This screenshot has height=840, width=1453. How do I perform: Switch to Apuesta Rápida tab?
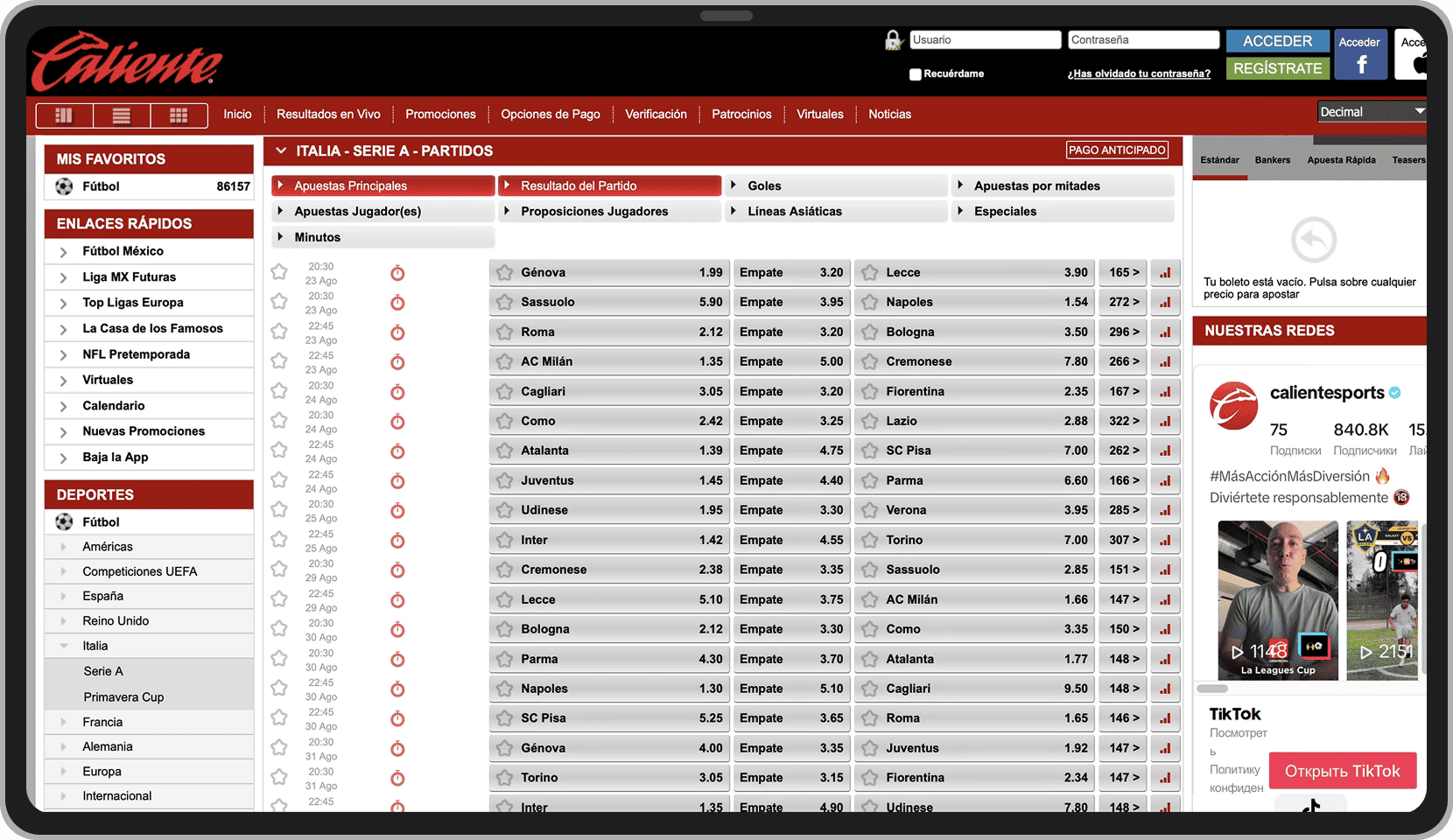click(x=1341, y=160)
